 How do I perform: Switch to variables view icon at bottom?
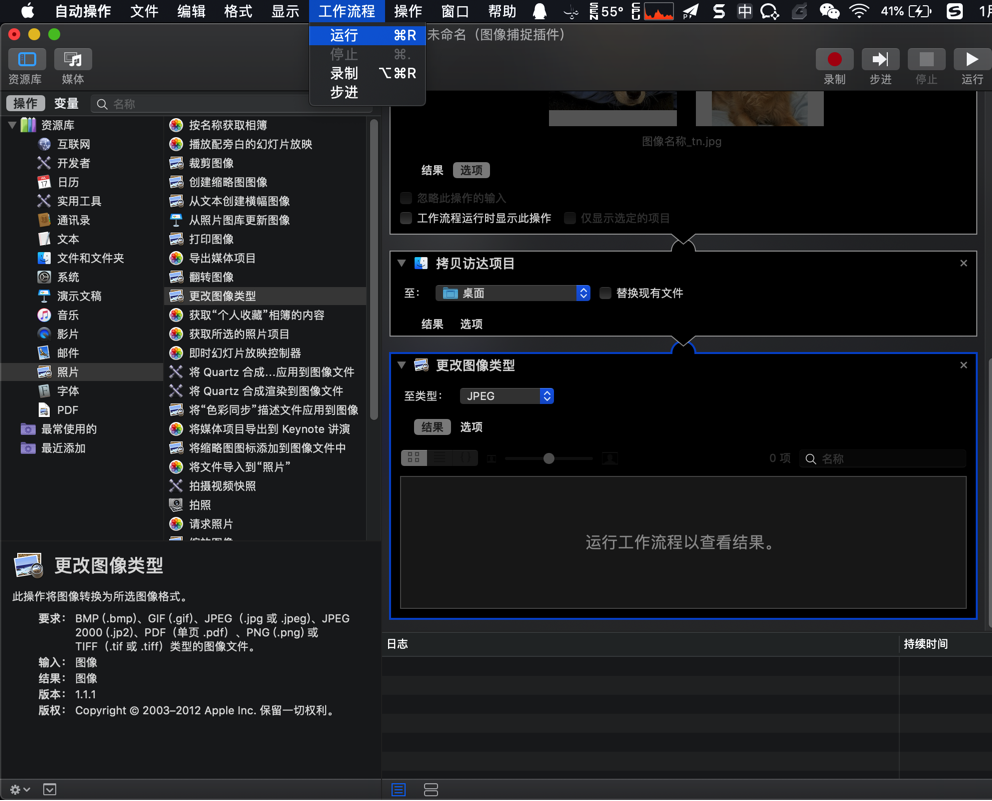coord(431,790)
